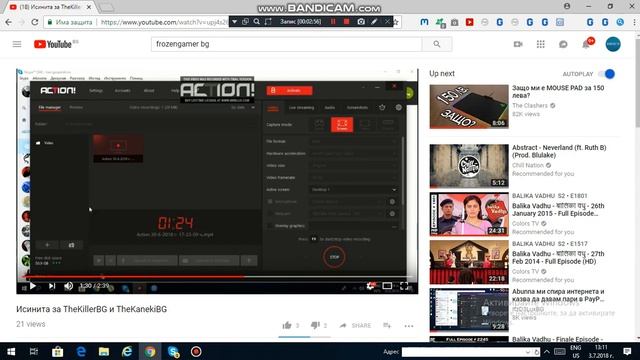Open the three-dot more actions menu

coord(409,326)
